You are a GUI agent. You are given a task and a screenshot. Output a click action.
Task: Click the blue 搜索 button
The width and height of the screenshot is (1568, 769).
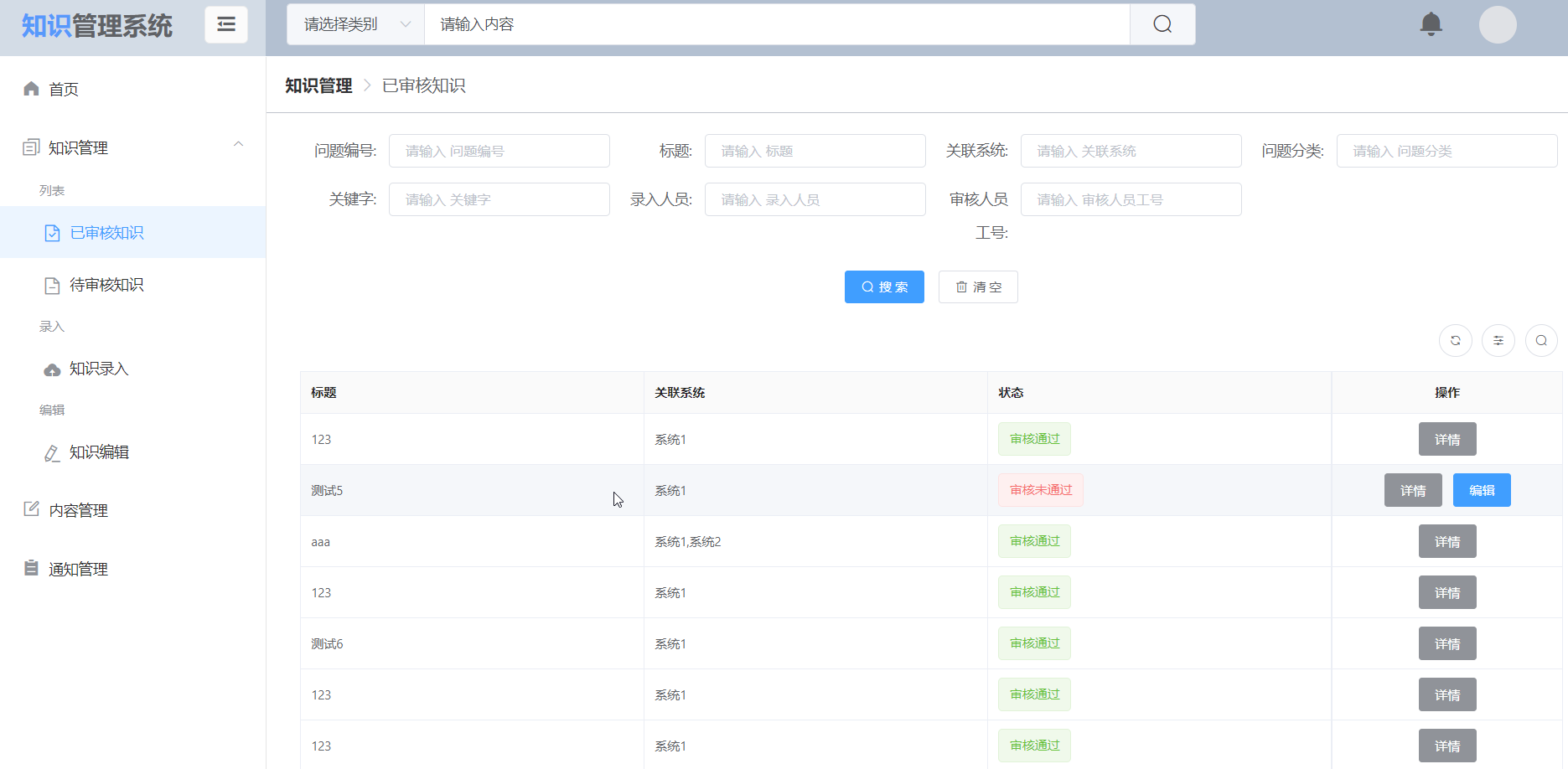pyautogui.click(x=884, y=286)
